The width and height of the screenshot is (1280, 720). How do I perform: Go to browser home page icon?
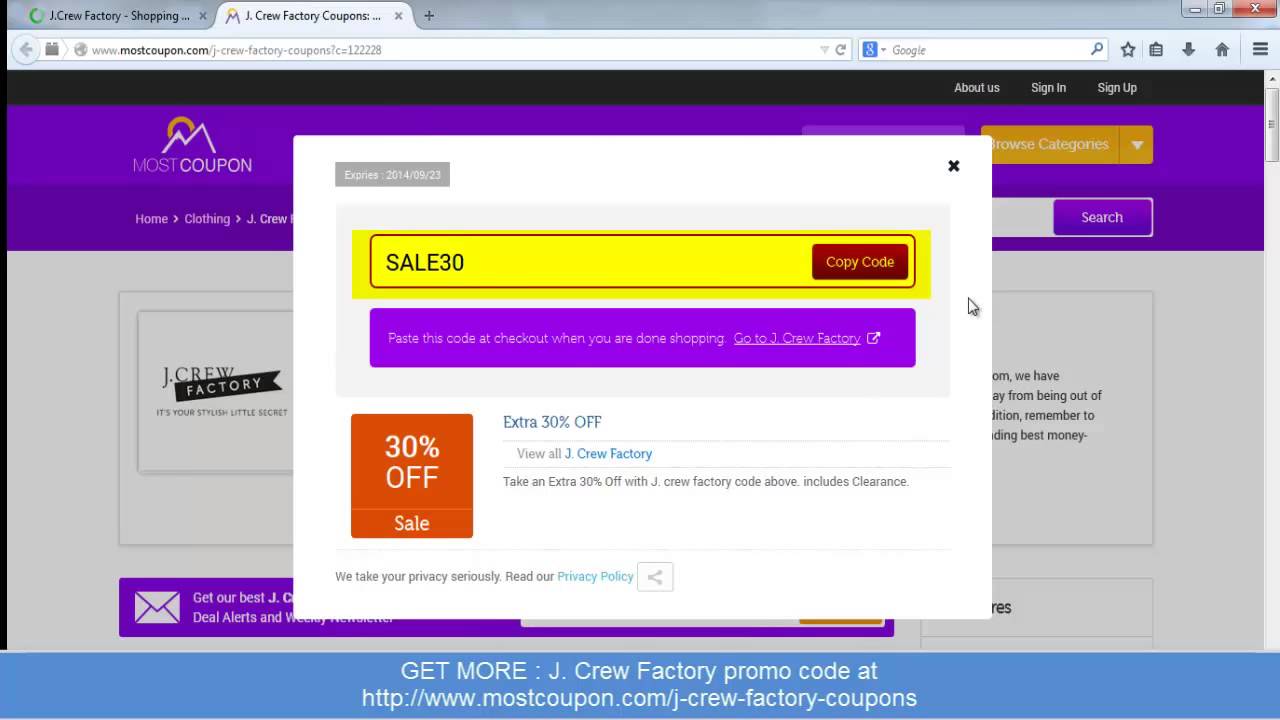[1222, 49]
